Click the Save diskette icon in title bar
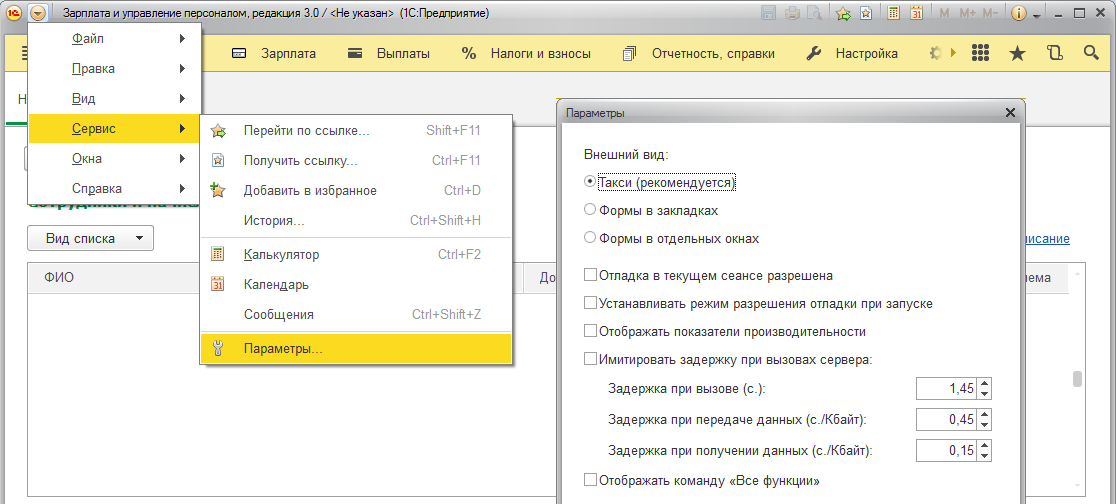The height and width of the screenshot is (504, 1116). pyautogui.click(x=769, y=13)
